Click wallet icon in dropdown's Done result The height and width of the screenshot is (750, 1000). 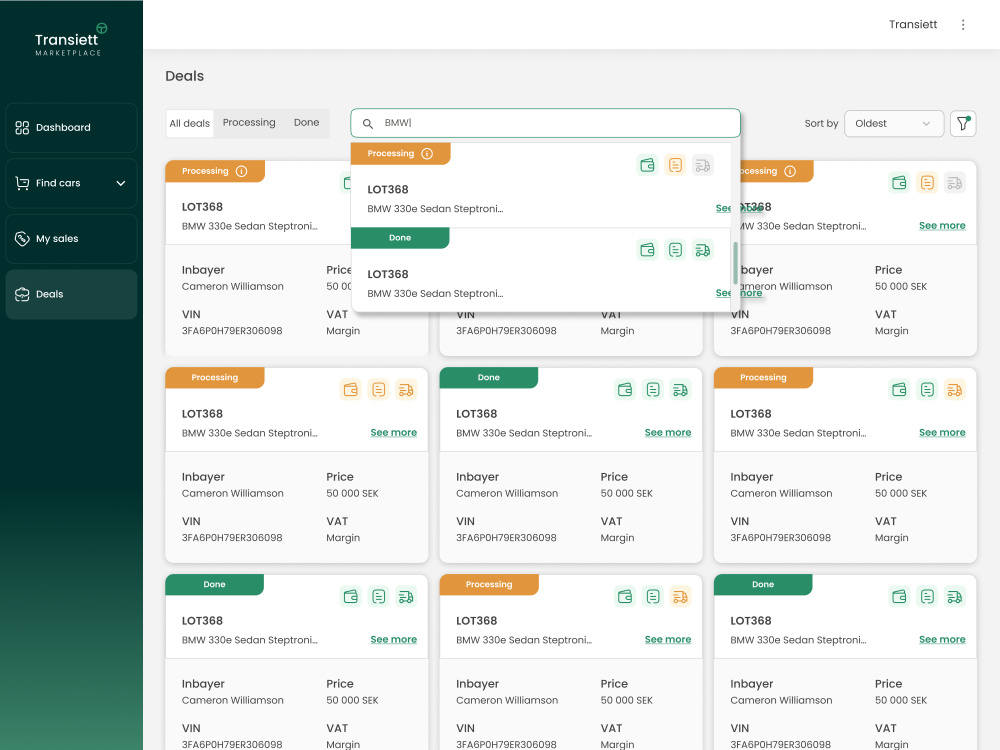[x=647, y=250]
